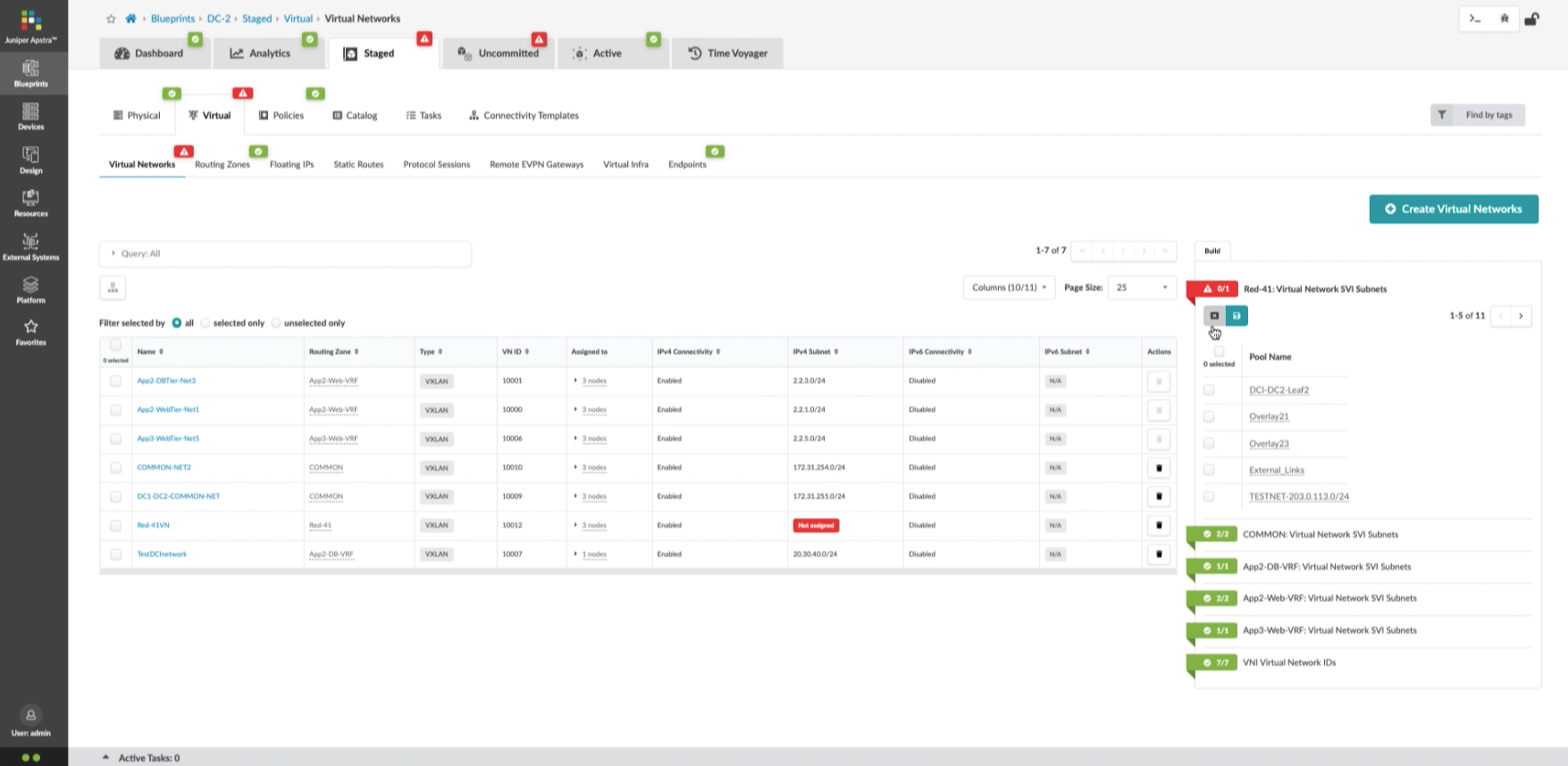Select the COMMON-NET2 row checkbox
Viewport: 1568px width, 766px height.
pyautogui.click(x=115, y=467)
